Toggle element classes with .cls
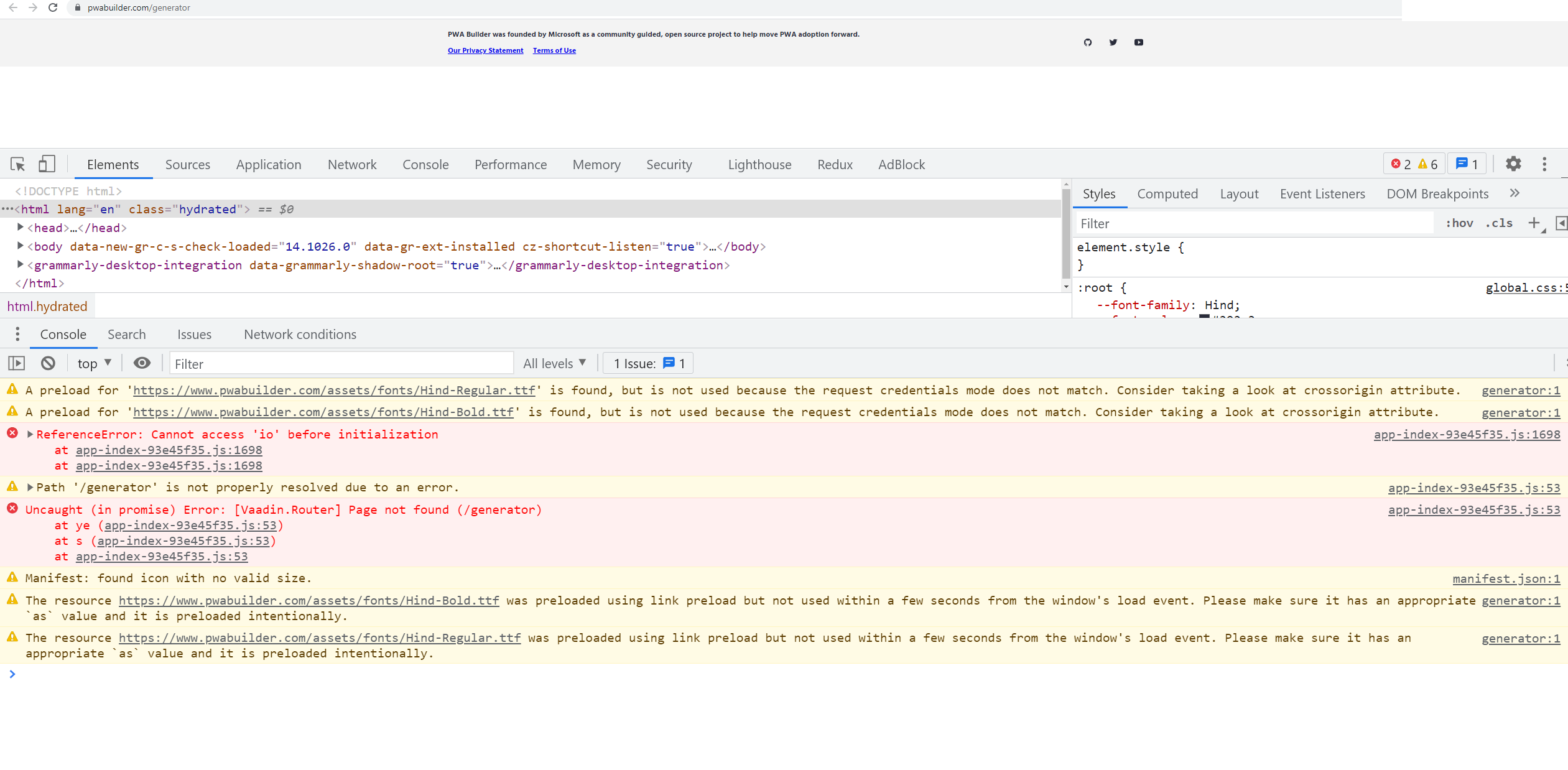Image resolution: width=1568 pixels, height=770 pixels. pos(1499,223)
